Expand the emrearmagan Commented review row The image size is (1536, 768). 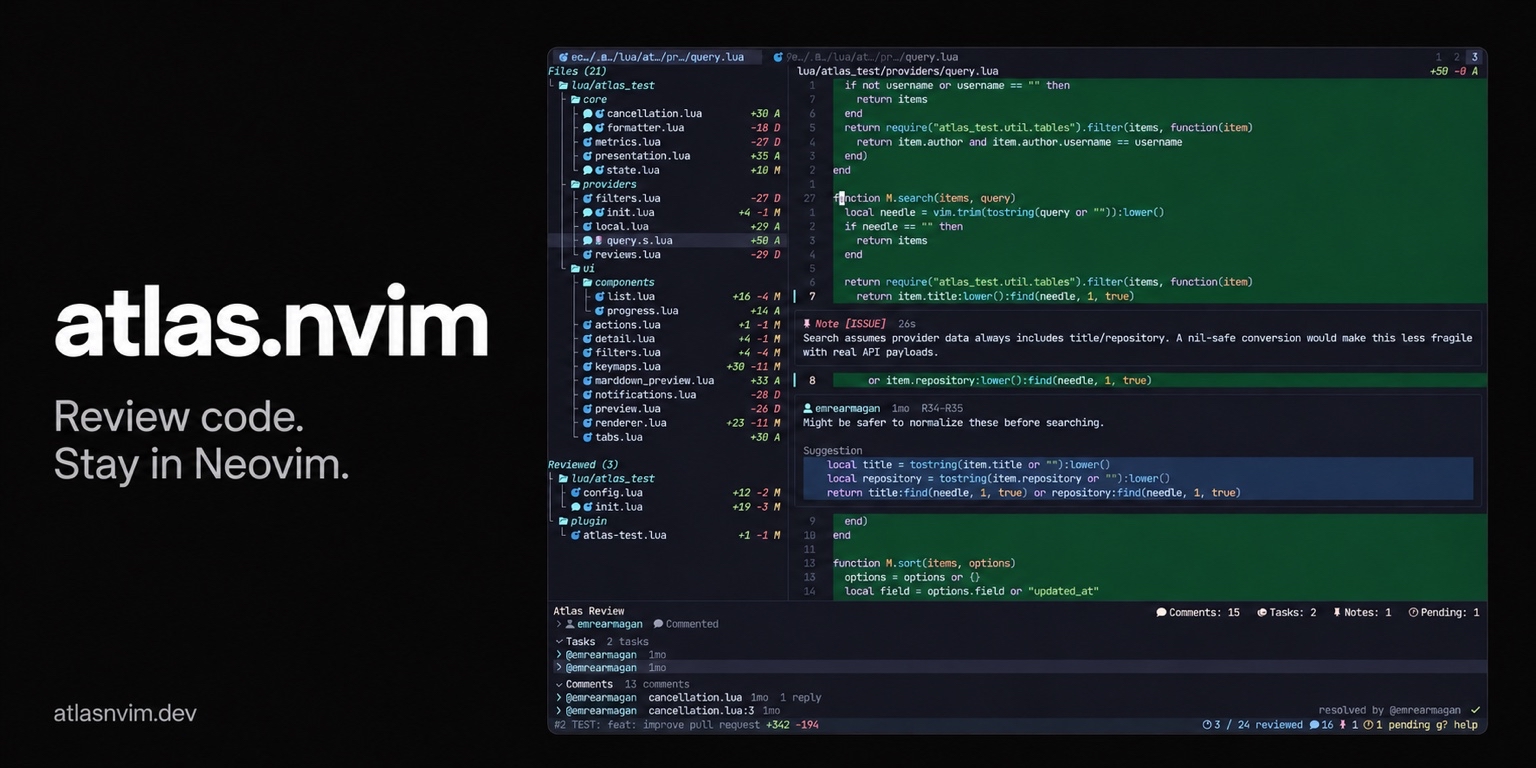point(559,624)
